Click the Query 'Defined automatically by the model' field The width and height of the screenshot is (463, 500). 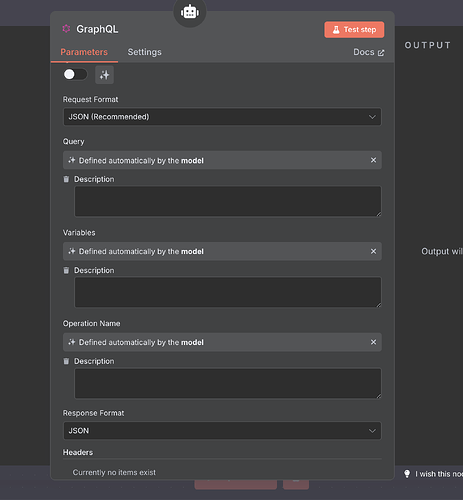pos(222,160)
